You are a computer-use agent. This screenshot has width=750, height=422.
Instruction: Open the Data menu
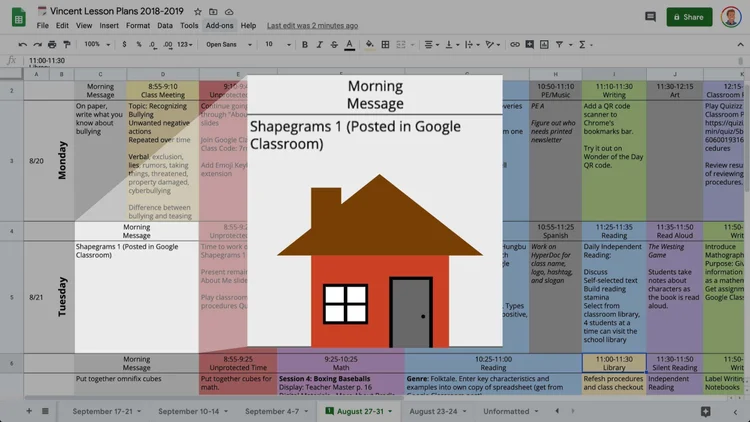tap(165, 25)
